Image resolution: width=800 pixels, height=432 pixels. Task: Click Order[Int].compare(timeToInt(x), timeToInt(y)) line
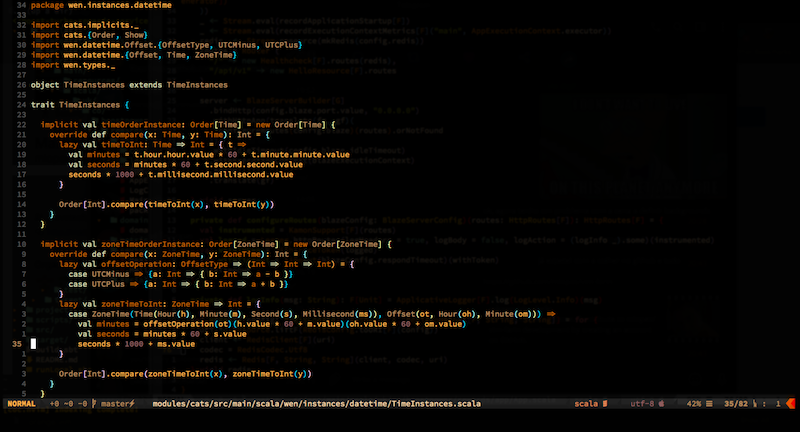point(166,205)
